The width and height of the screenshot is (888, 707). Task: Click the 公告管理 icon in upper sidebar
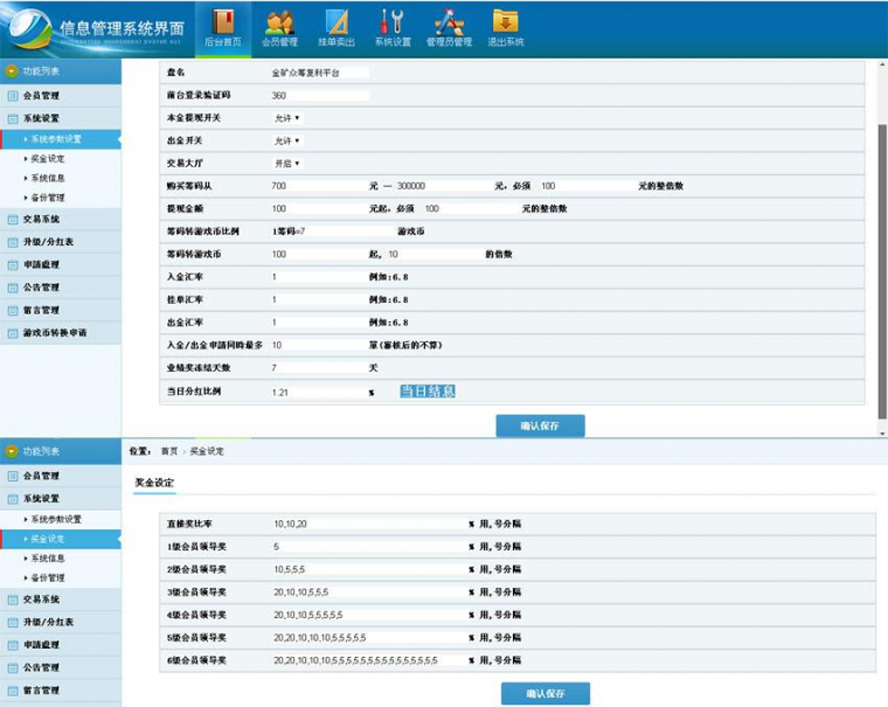coord(13,287)
